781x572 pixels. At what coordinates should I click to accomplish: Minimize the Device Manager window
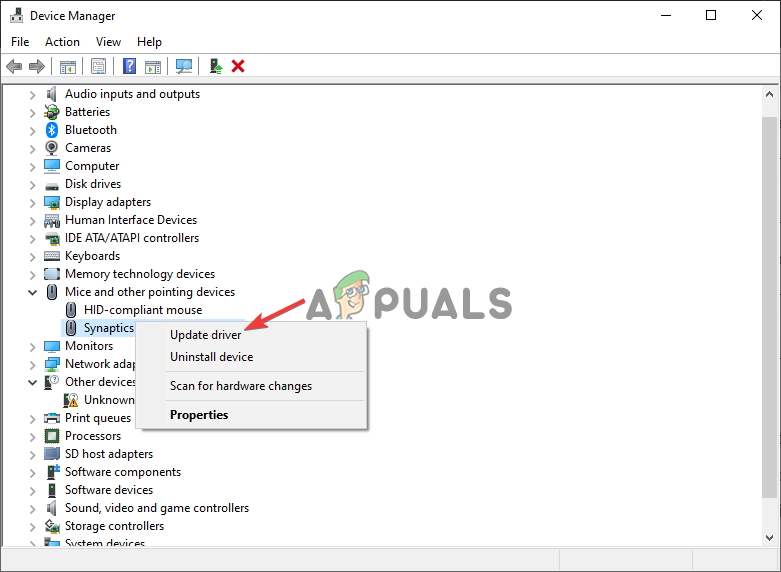point(666,15)
